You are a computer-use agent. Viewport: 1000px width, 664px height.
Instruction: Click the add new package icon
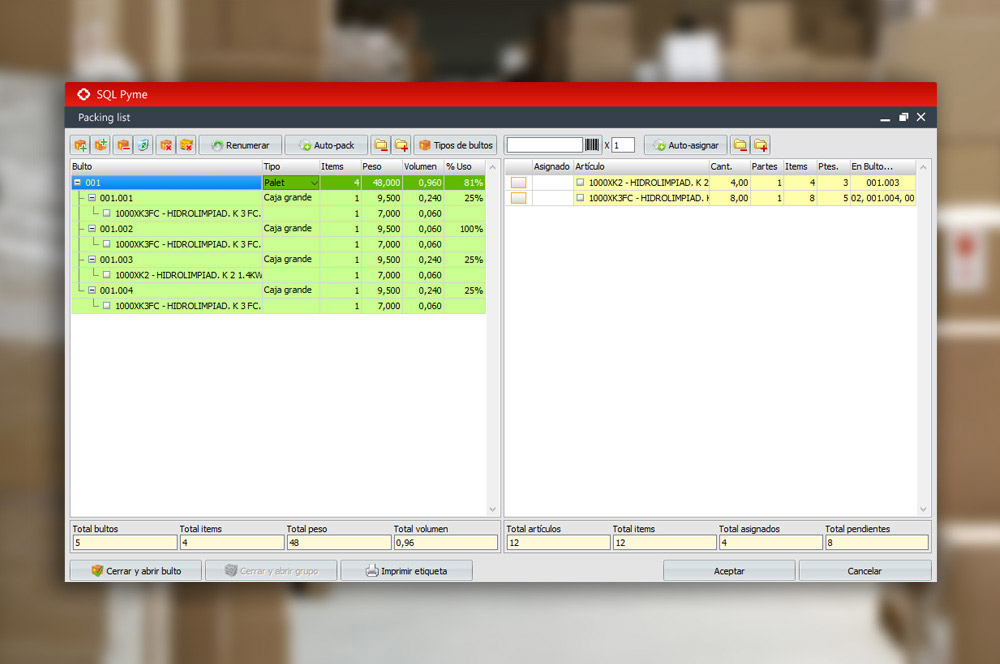(x=80, y=145)
